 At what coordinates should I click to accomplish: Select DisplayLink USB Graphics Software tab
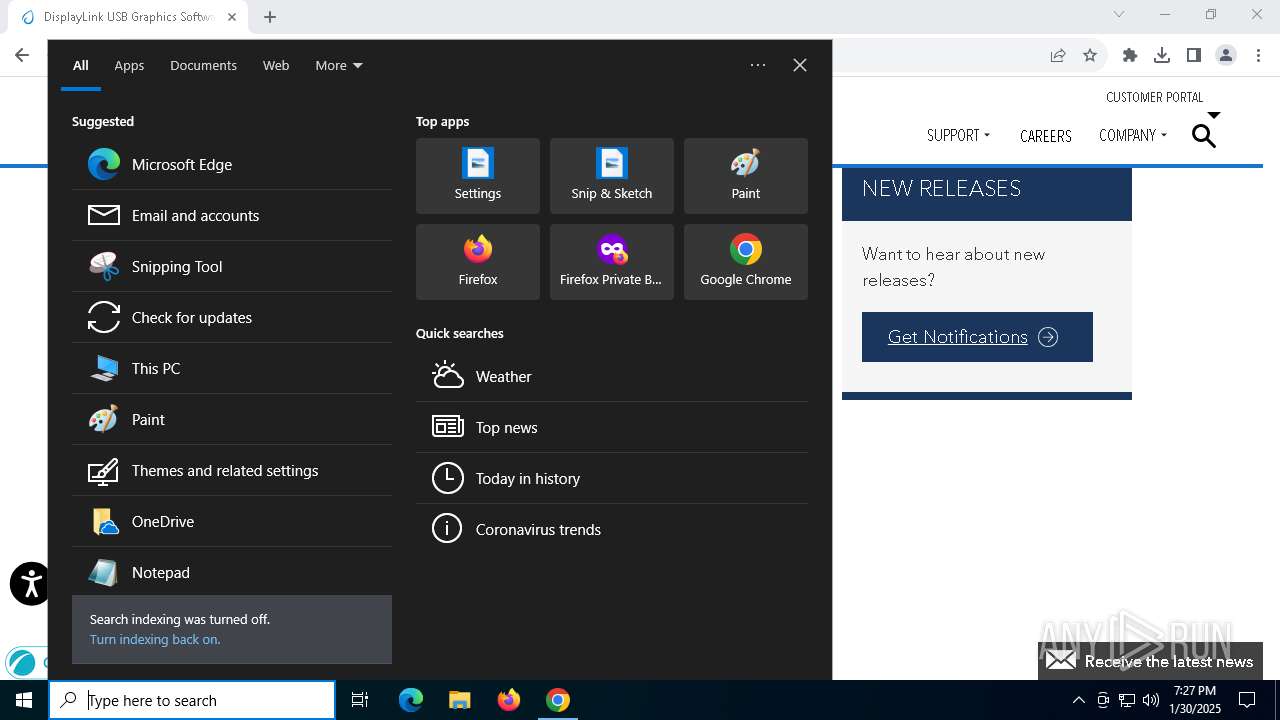pyautogui.click(x=127, y=17)
